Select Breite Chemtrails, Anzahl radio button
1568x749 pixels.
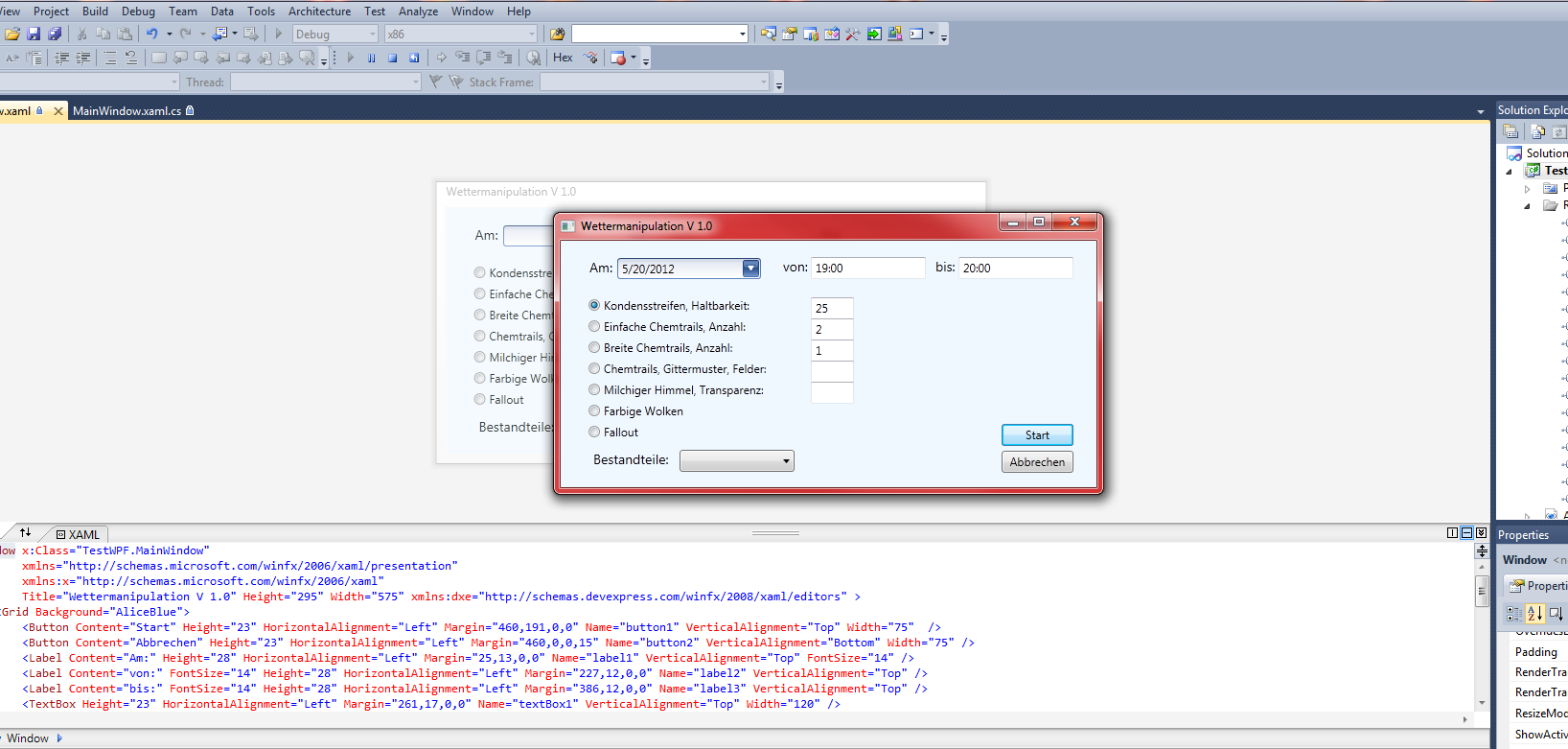594,347
